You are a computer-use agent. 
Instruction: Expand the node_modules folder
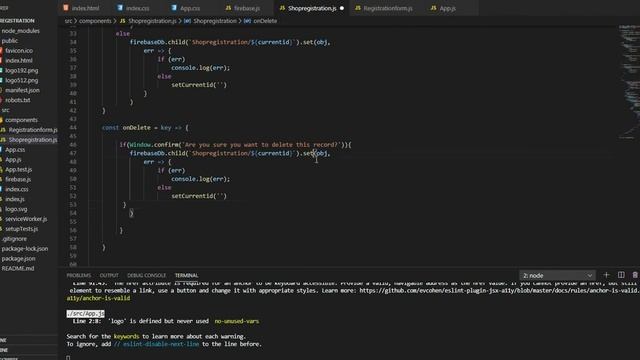20,31
